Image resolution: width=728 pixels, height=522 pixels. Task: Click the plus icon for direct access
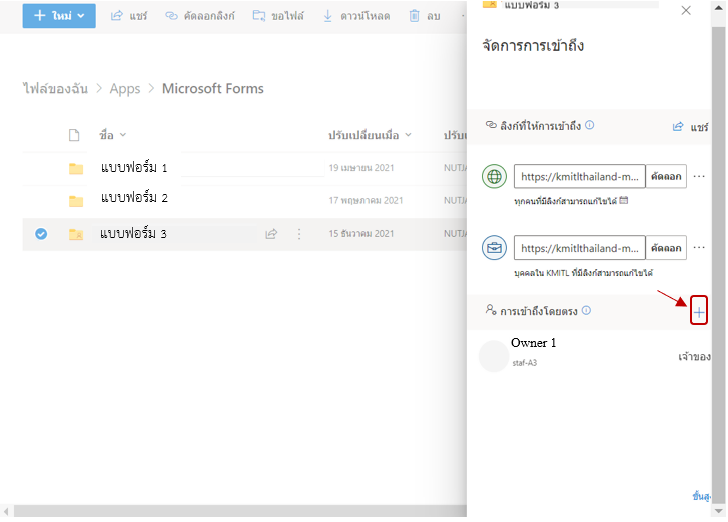point(698,311)
